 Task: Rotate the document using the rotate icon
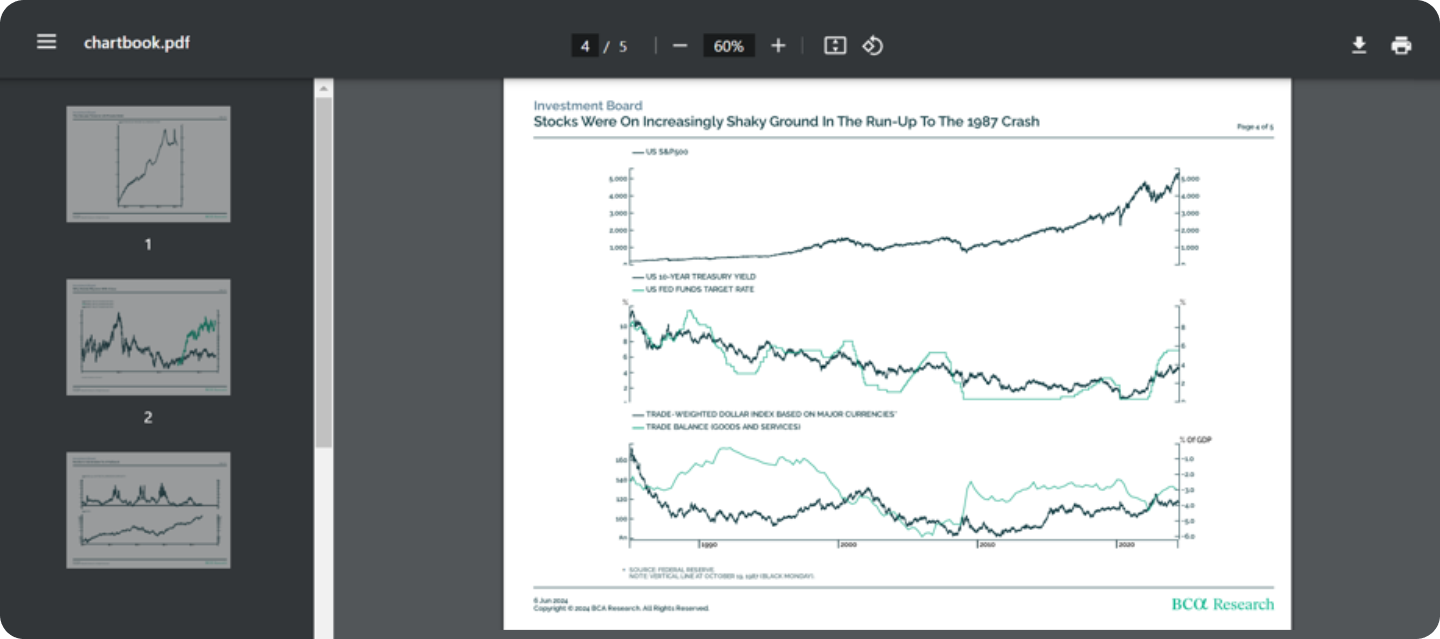[x=872, y=45]
